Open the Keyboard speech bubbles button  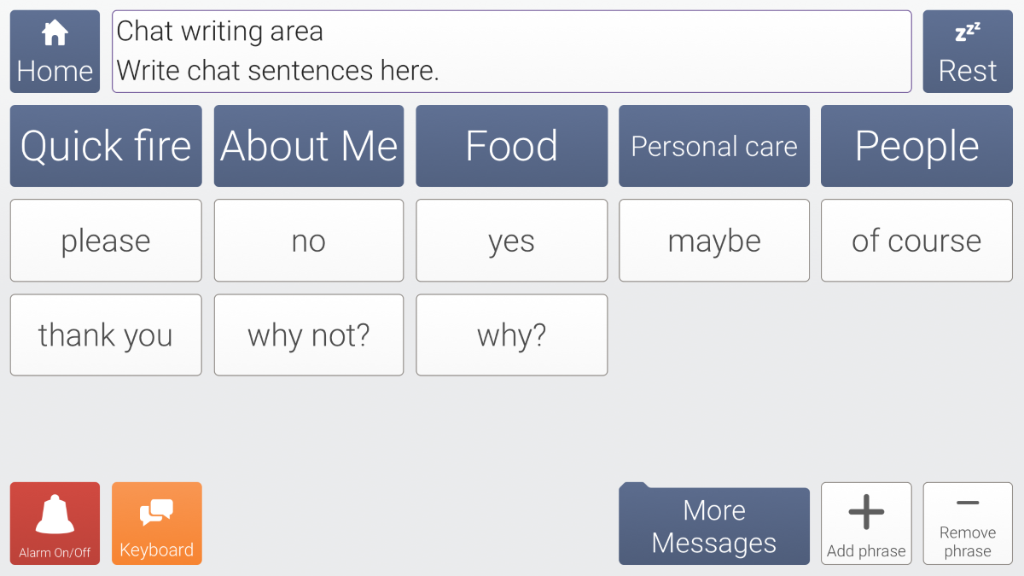tap(156, 524)
